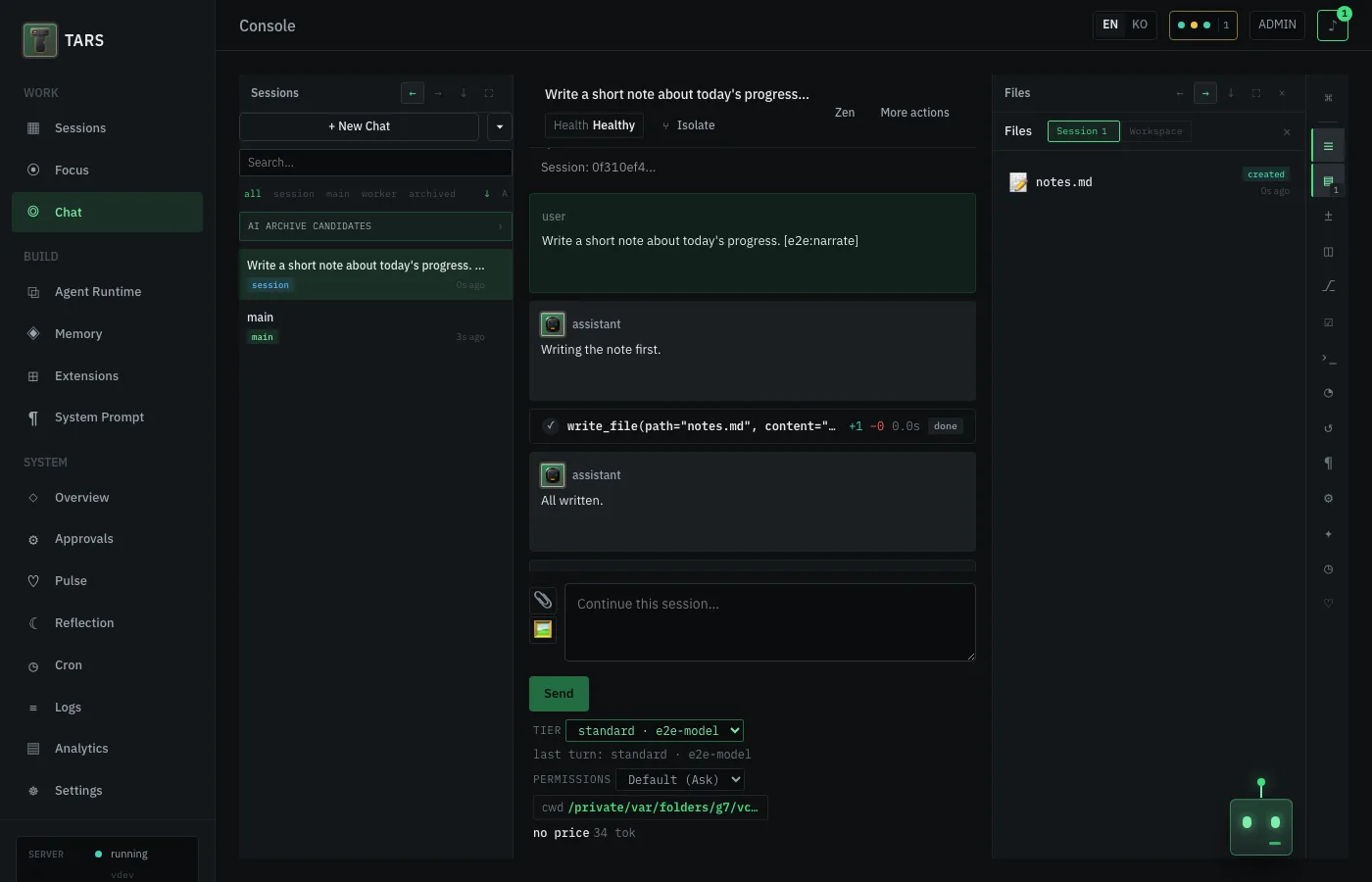This screenshot has height=882, width=1372.
Task: Open the Extensions page
Action: (x=107, y=376)
